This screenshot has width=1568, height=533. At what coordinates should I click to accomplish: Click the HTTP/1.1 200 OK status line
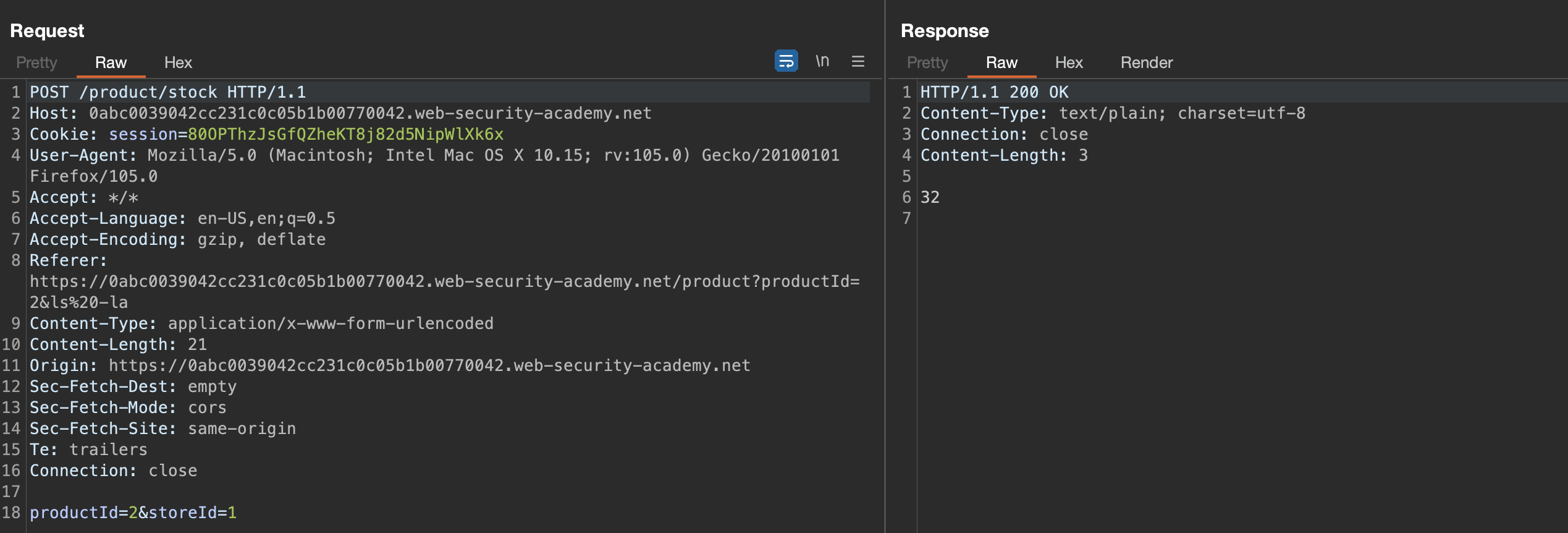(994, 92)
